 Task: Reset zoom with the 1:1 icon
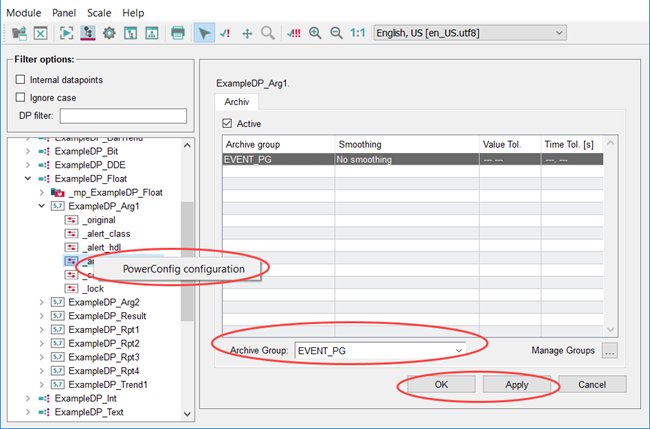tap(357, 33)
